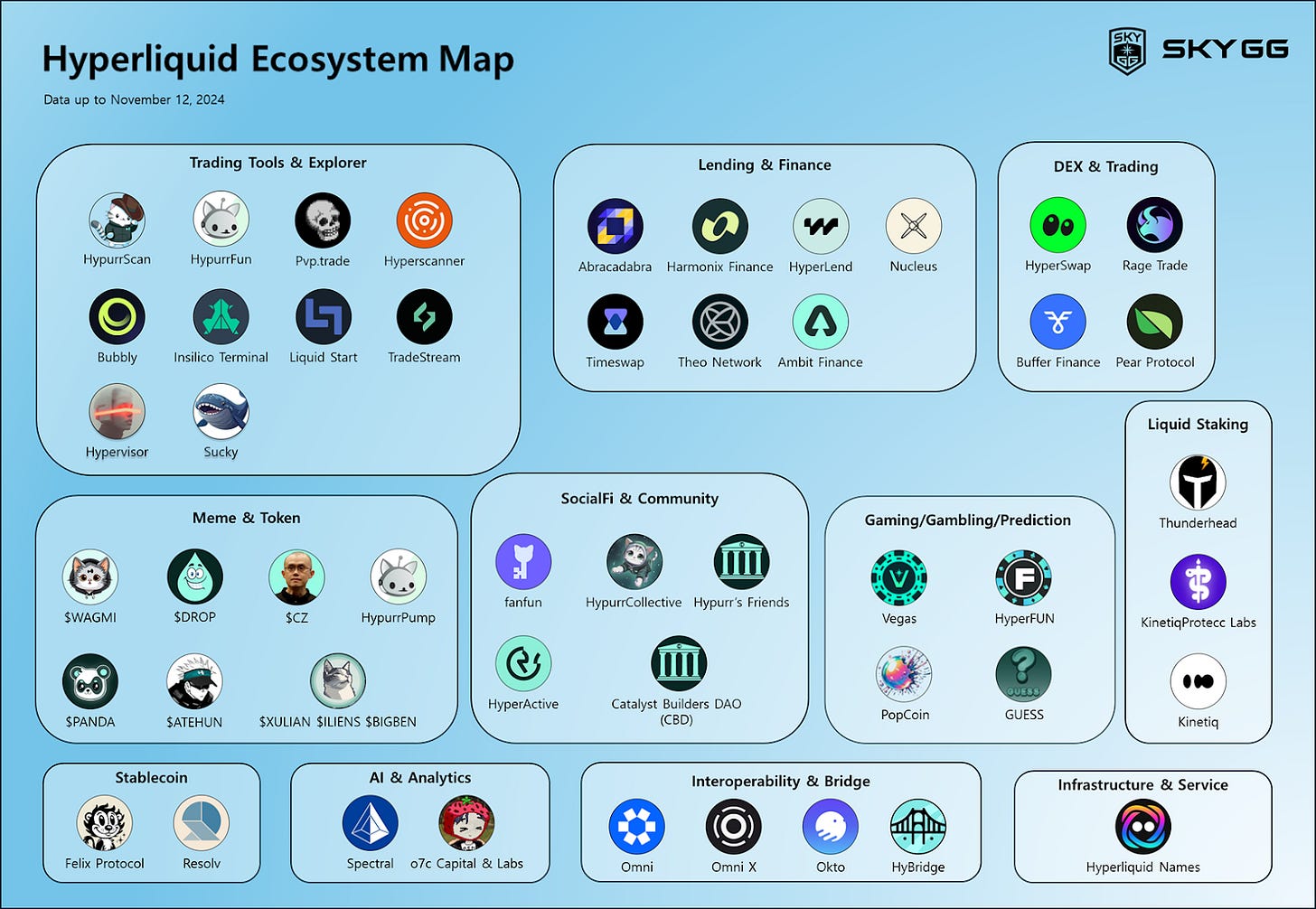This screenshot has width=1316, height=909.
Task: Click the Pear Protocol leaf icon
Action: (x=1155, y=322)
